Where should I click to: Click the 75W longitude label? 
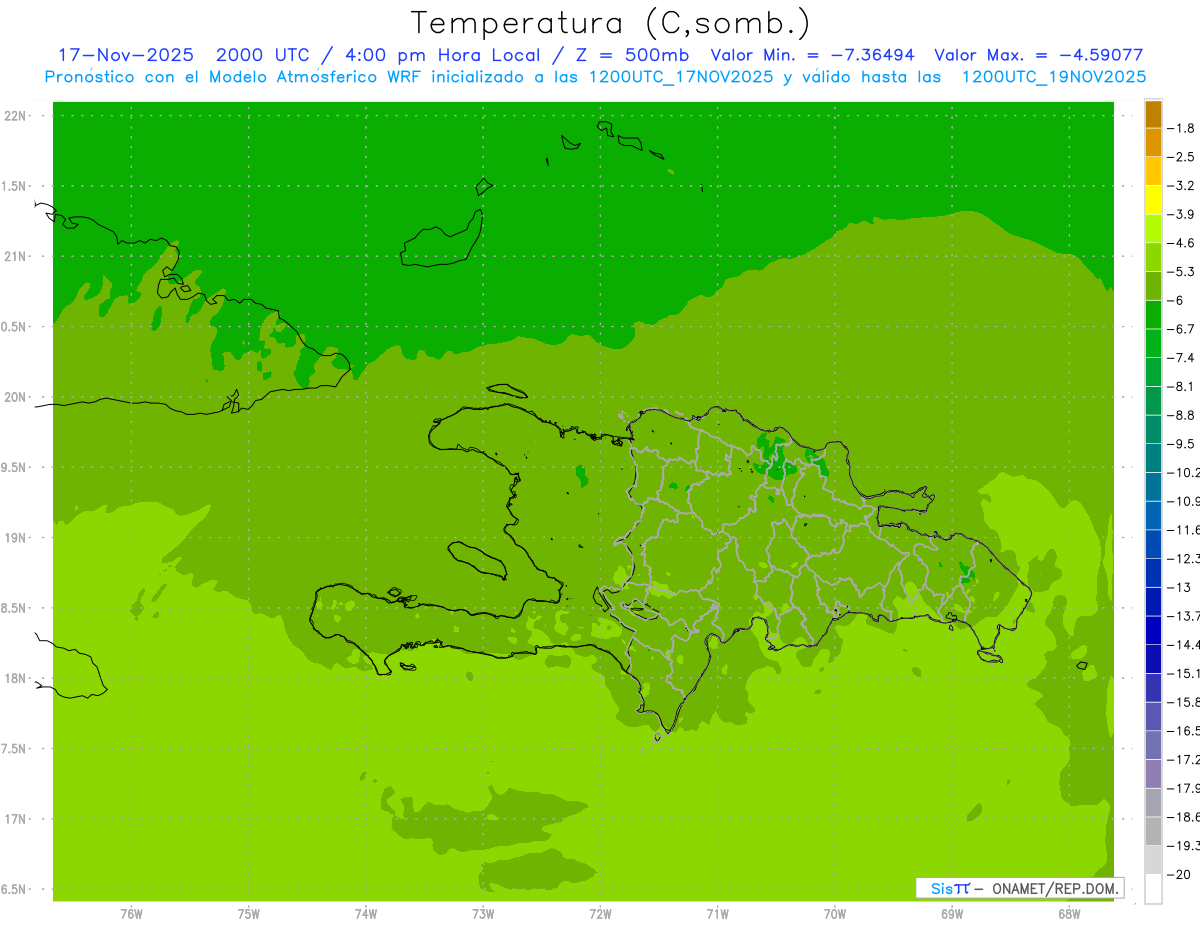[x=249, y=914]
